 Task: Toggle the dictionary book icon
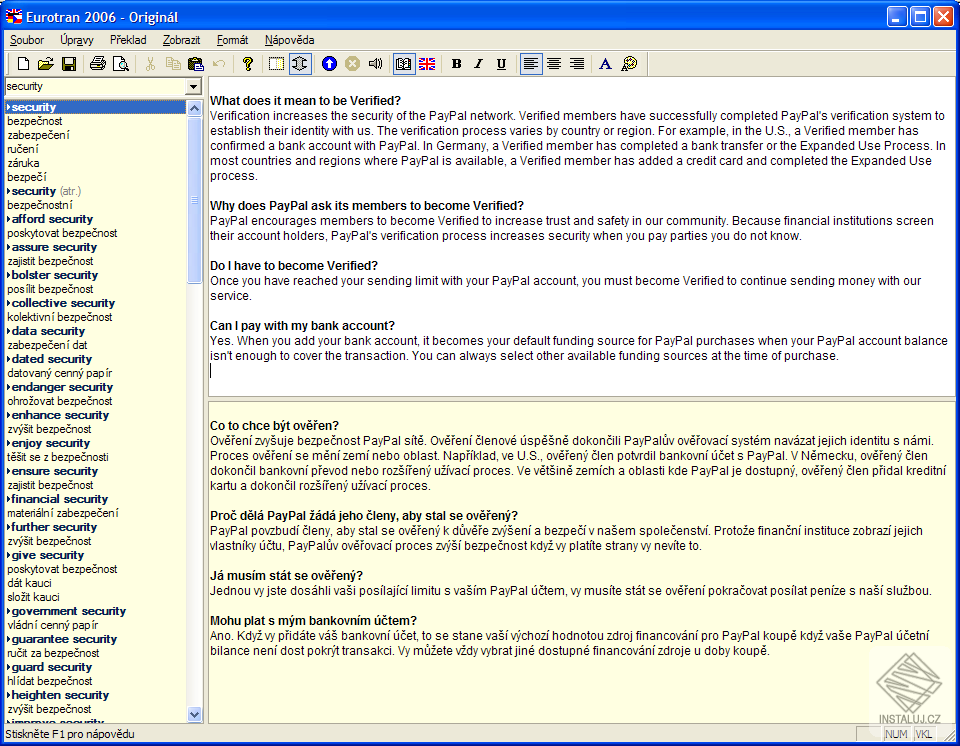pos(403,64)
